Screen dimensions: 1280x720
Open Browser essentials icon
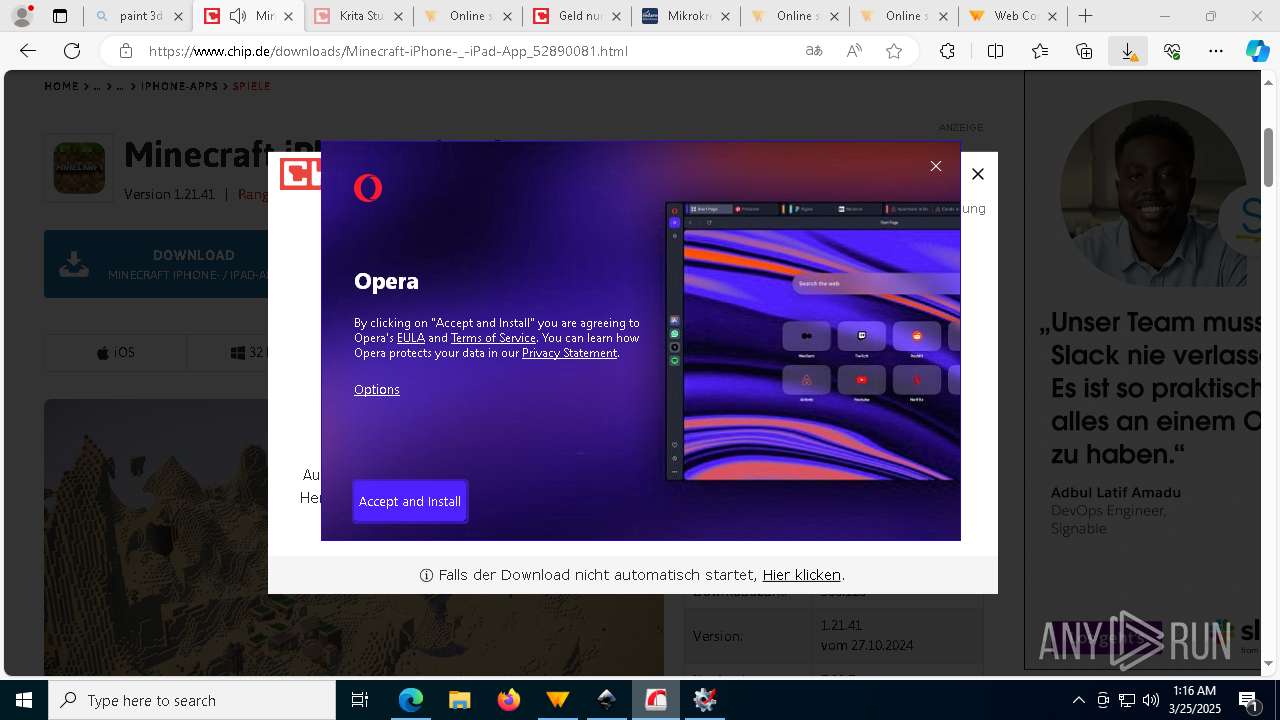coord(1172,51)
